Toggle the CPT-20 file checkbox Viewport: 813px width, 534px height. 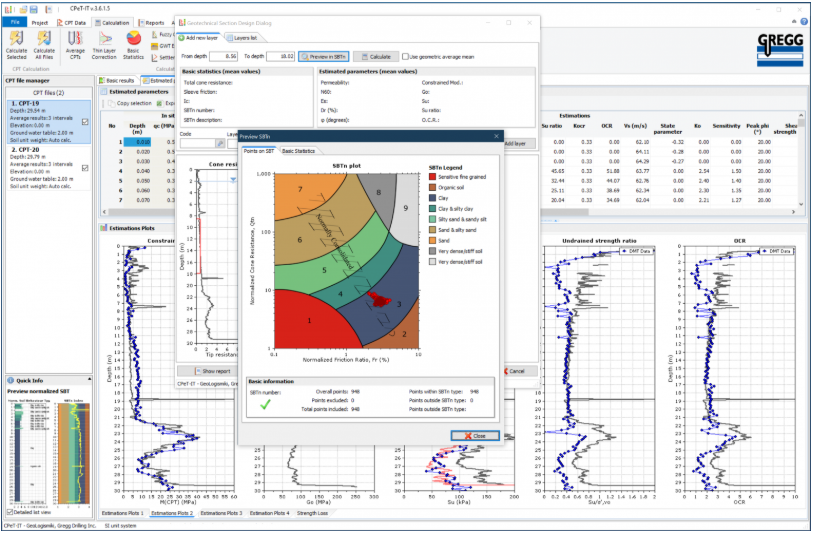(85, 168)
